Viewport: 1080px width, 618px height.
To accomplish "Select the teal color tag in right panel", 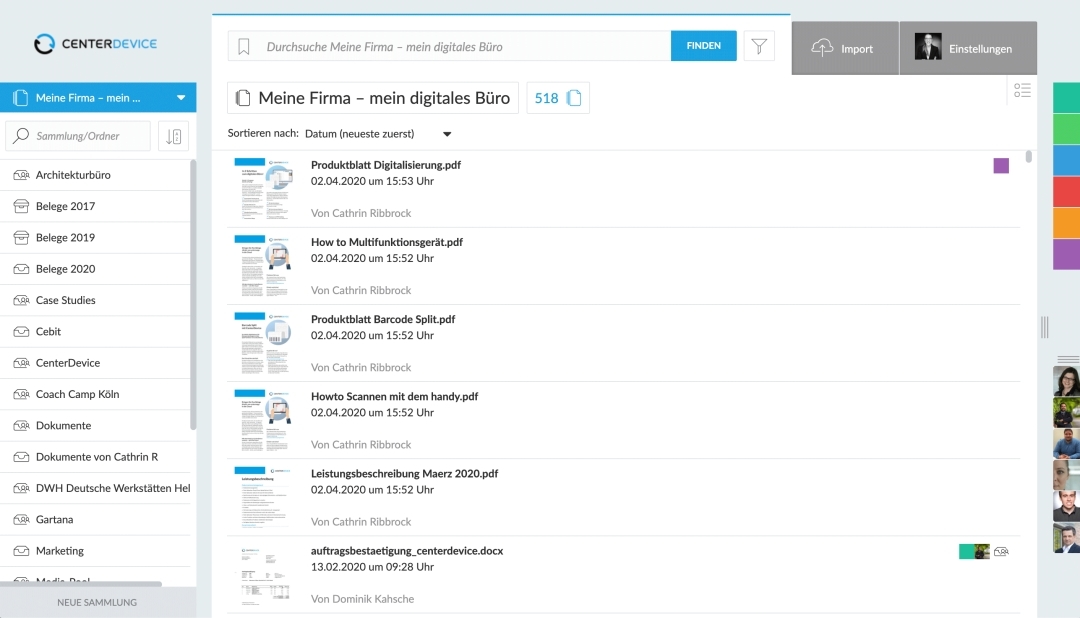I will [x=1066, y=98].
